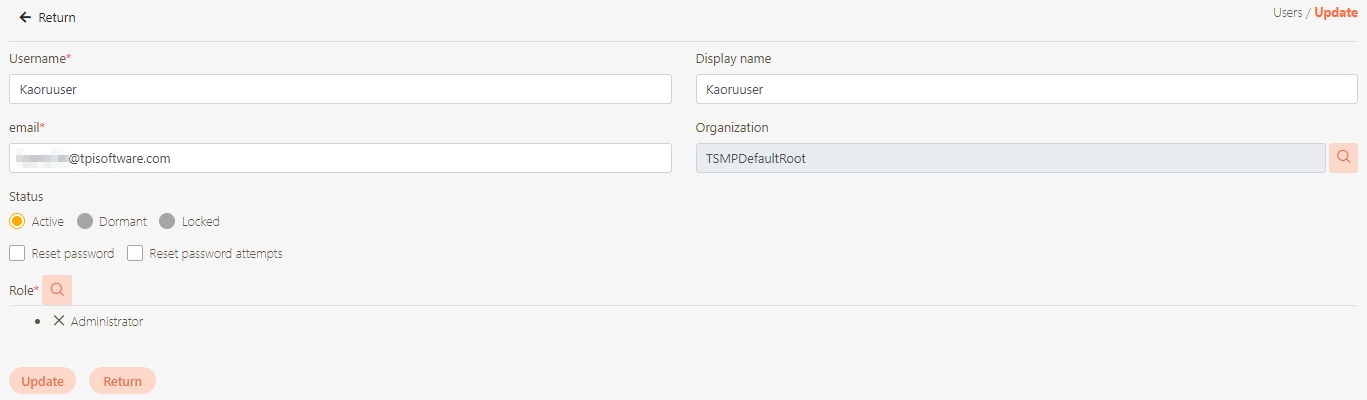Viewport: 1367px width, 400px height.
Task: Select the Active status radio button
Action: (17, 221)
